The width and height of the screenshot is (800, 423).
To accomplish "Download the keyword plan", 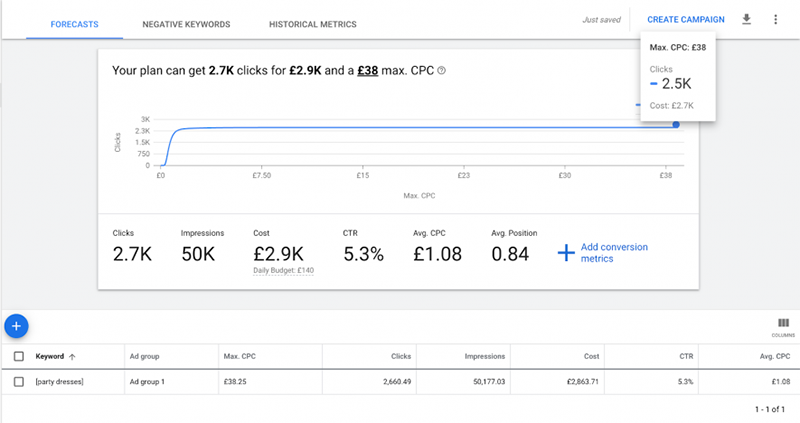I will (746, 19).
